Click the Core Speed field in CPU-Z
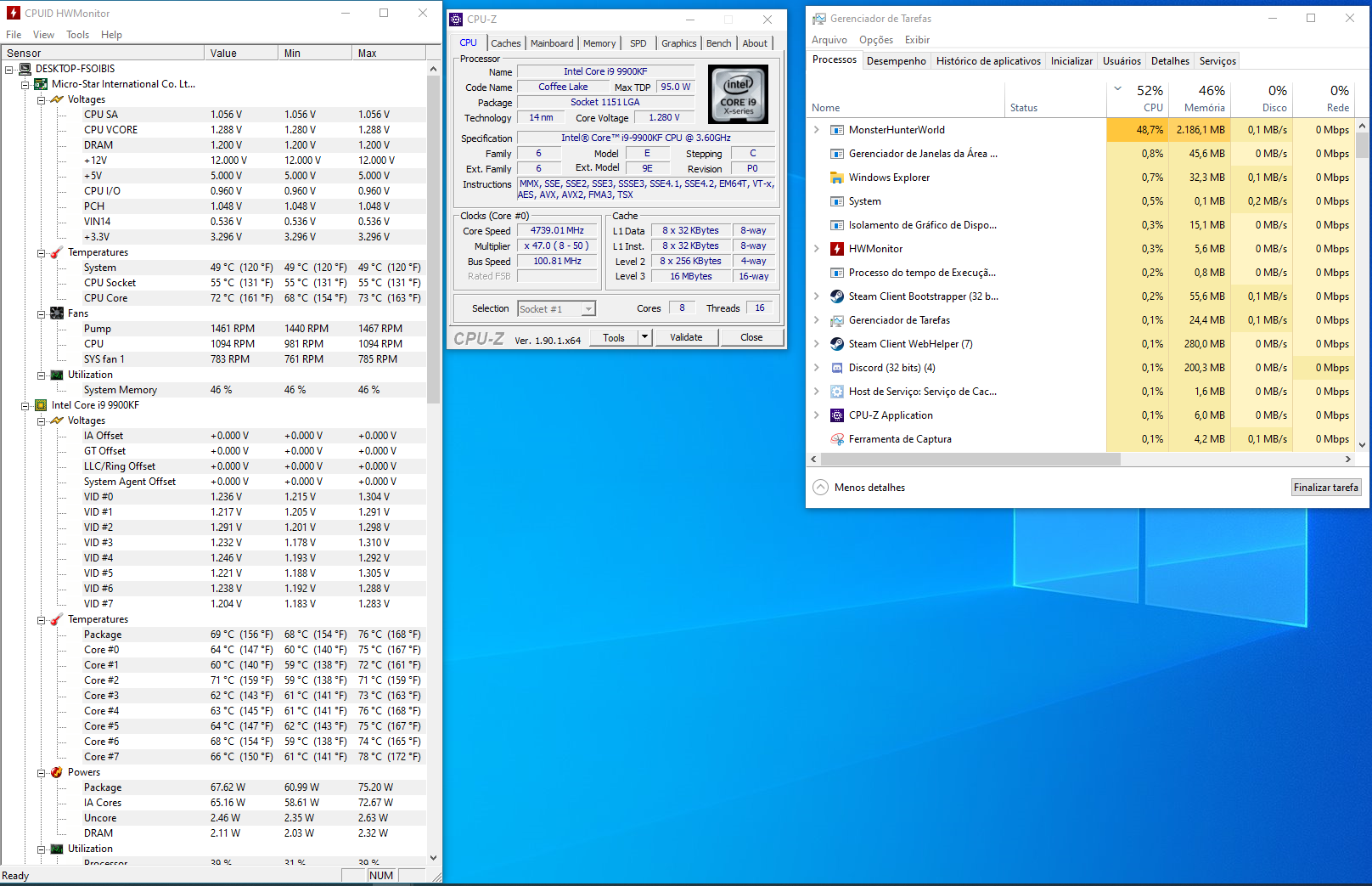The height and width of the screenshot is (886, 1372). [x=557, y=230]
